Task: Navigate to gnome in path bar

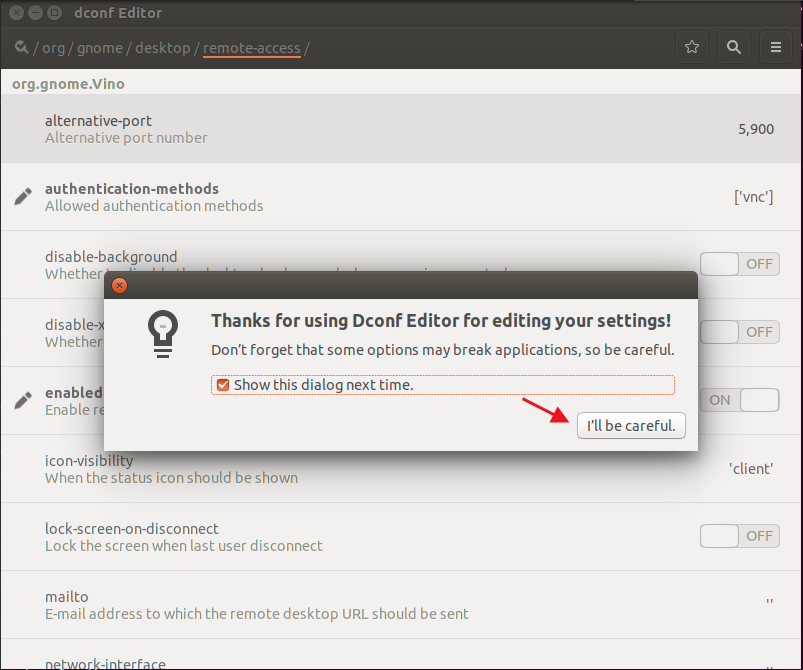Action: click(x=100, y=48)
